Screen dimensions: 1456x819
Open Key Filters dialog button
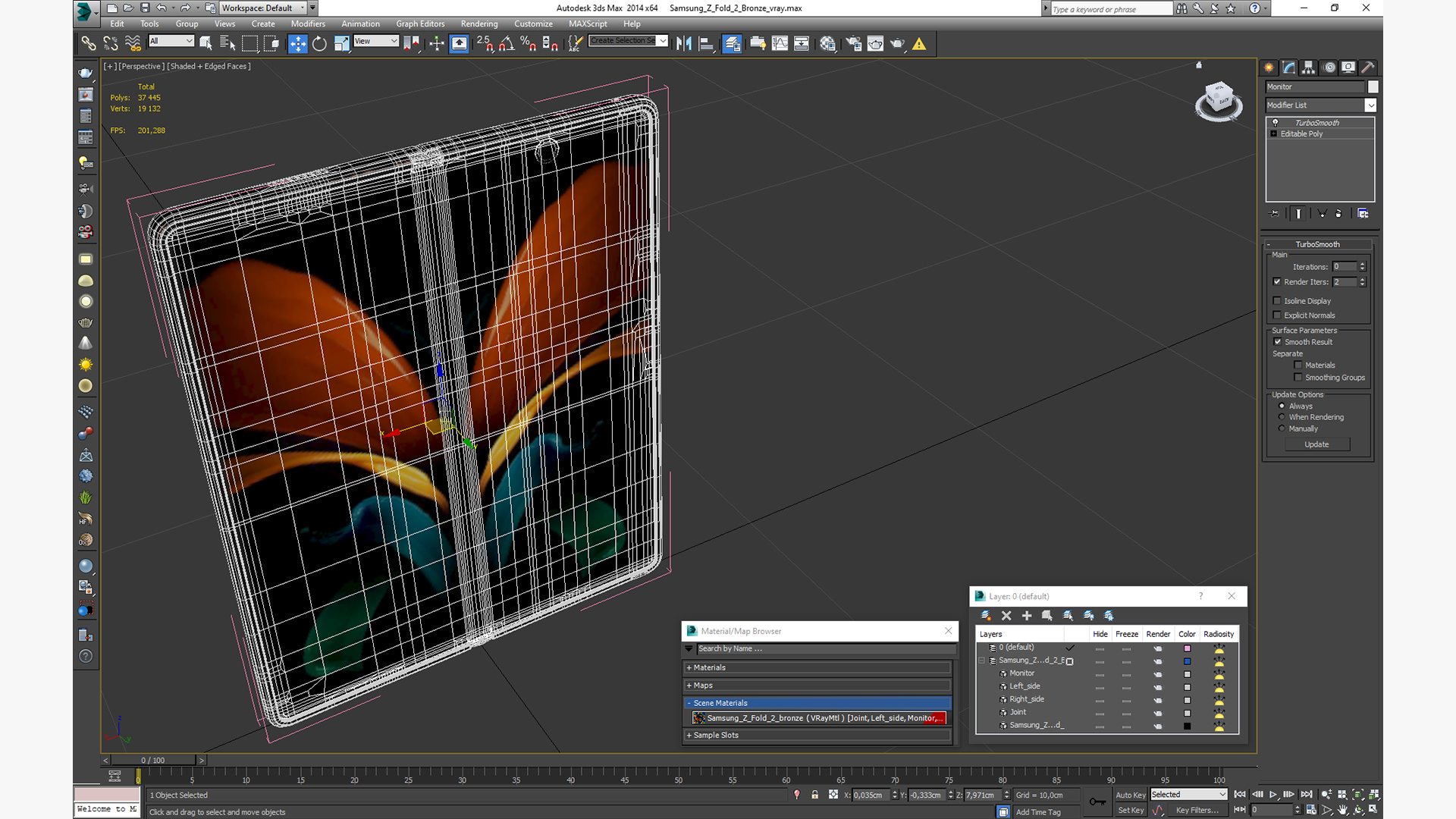click(x=1197, y=810)
